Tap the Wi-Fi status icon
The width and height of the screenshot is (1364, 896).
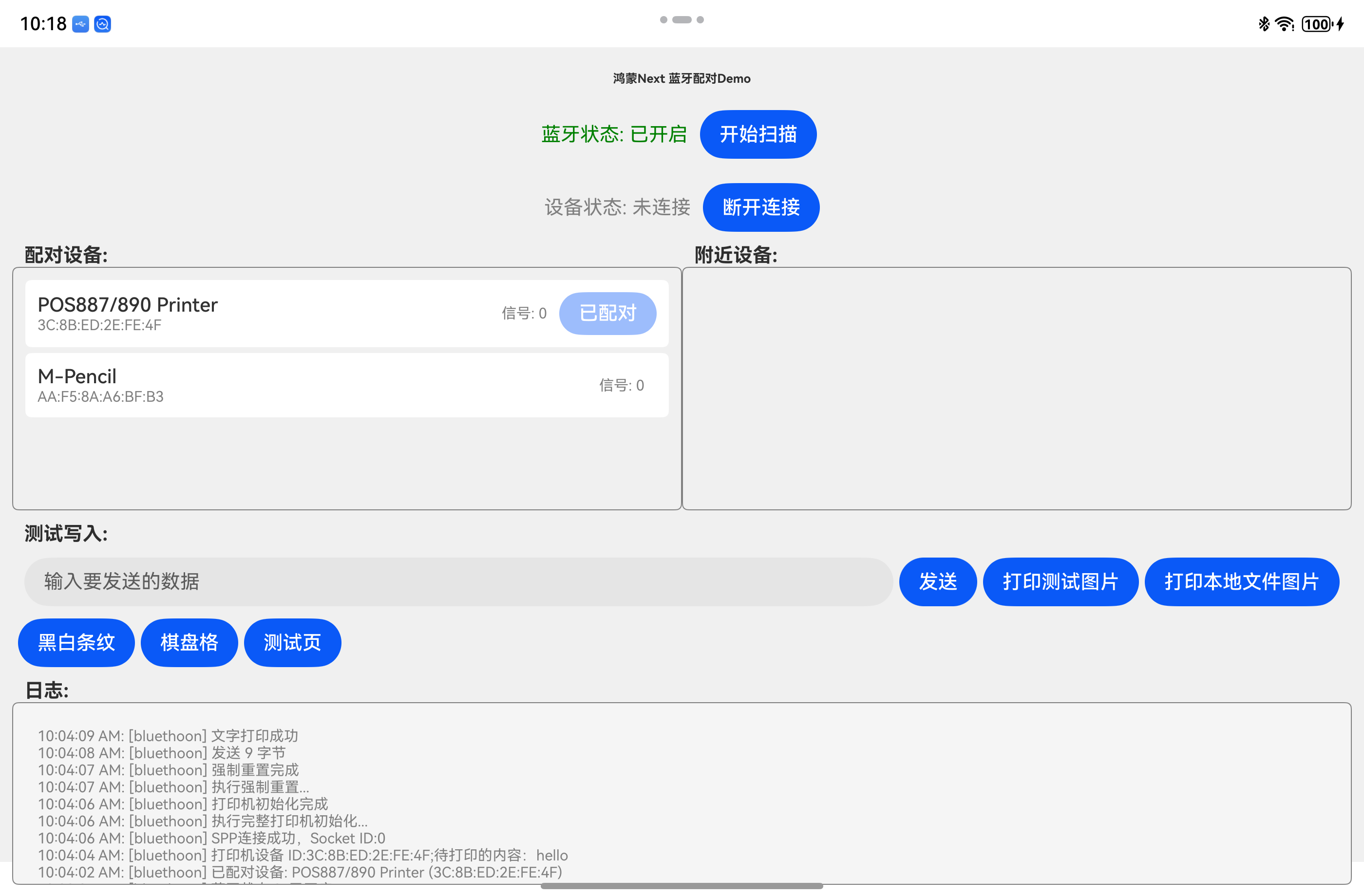pos(1285,24)
